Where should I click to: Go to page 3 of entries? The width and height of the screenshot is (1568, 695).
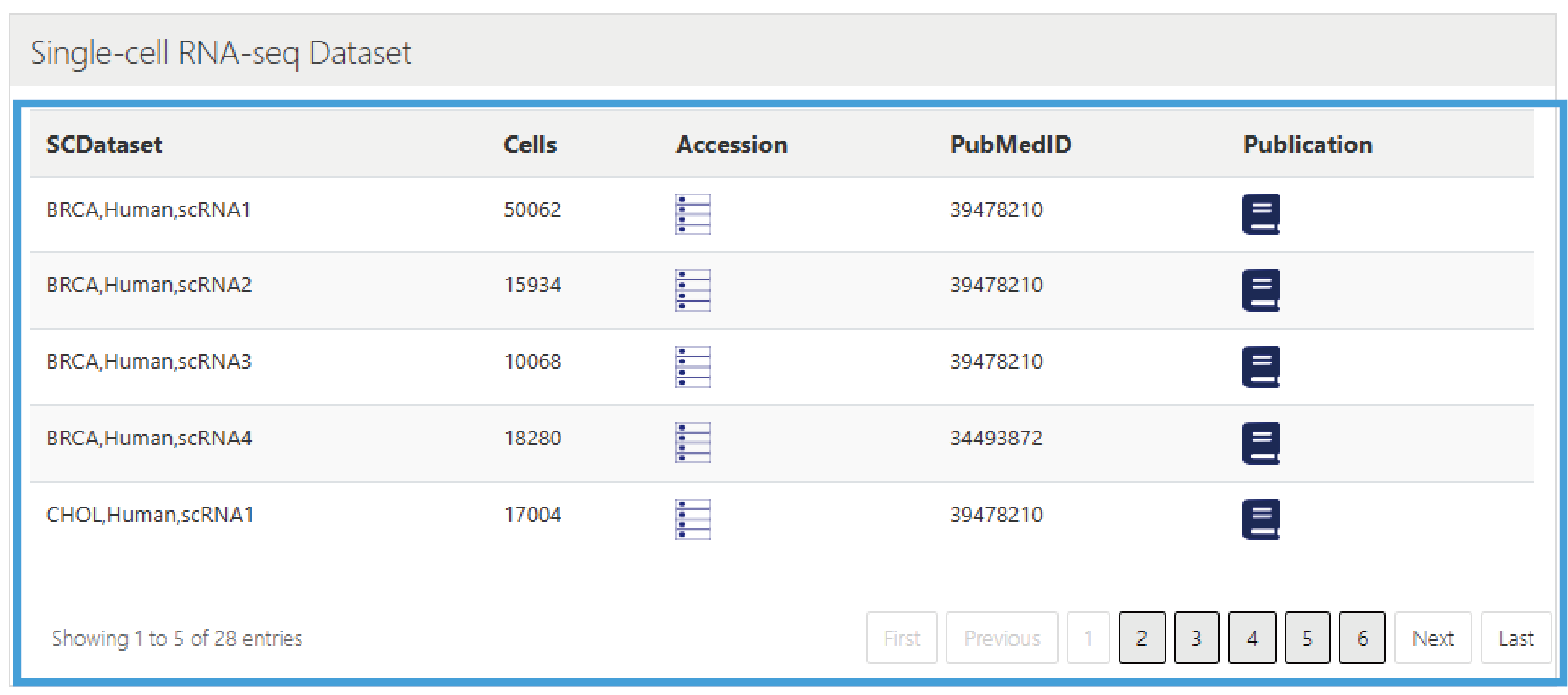[1196, 638]
